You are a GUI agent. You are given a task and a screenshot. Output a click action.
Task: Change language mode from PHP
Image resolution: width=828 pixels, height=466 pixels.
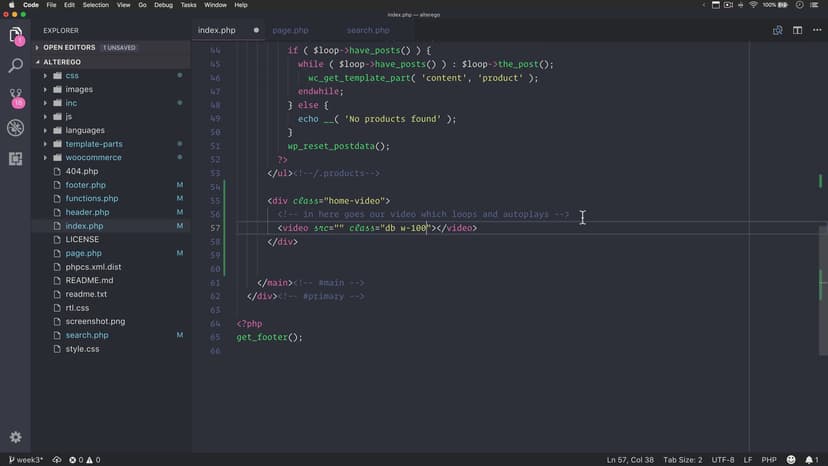[769, 460]
